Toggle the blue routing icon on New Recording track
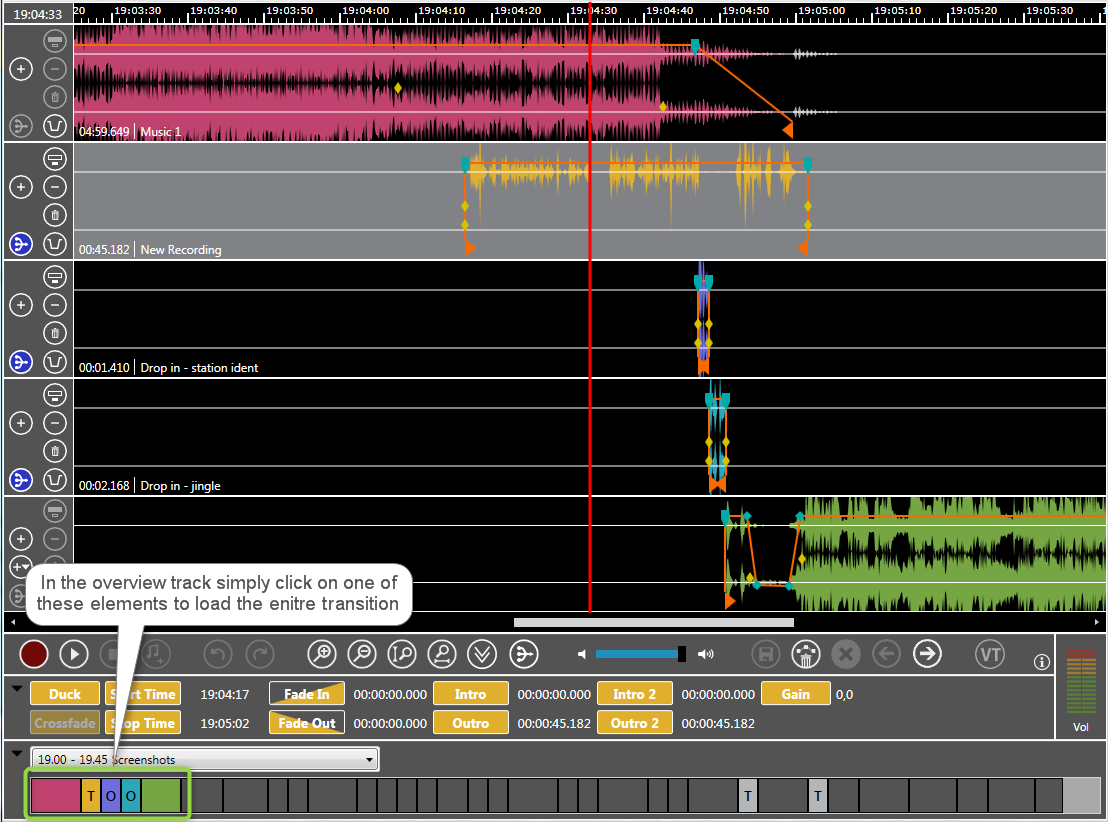The width and height of the screenshot is (1108, 822). point(21,243)
